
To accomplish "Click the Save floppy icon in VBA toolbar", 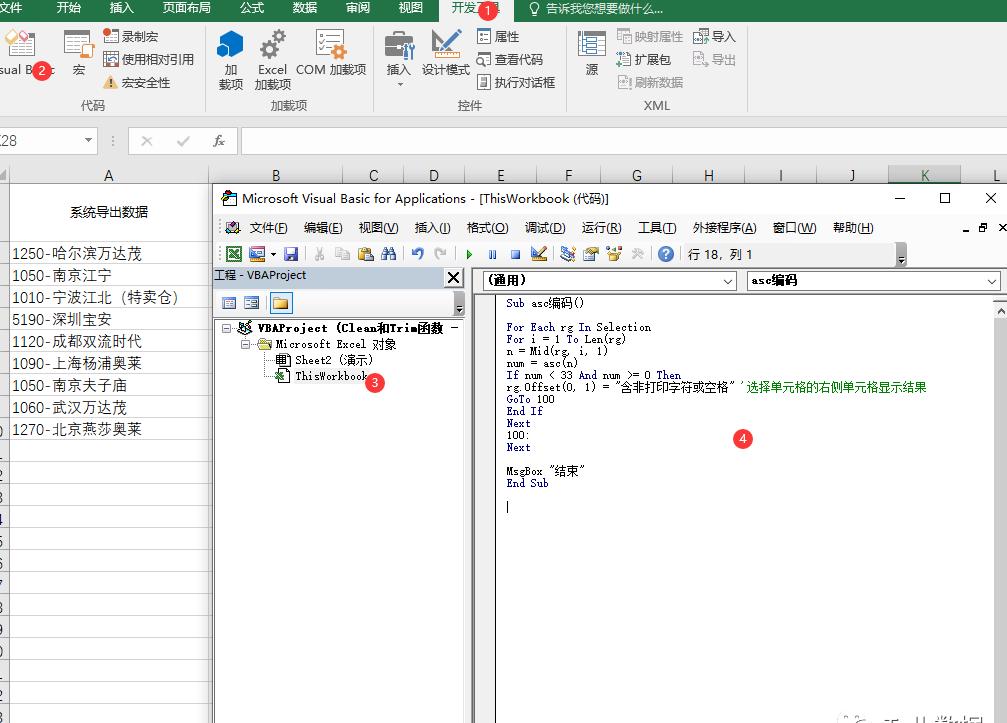I will pos(291,254).
